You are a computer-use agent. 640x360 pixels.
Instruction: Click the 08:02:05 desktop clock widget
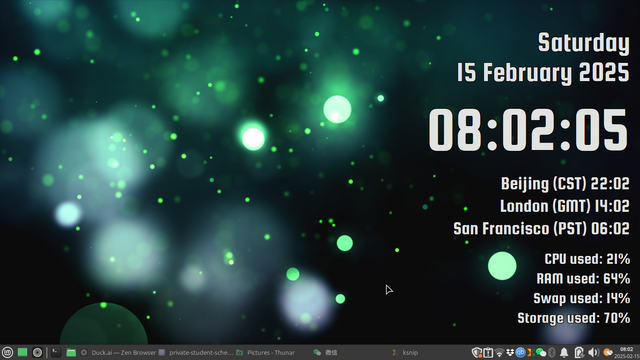[528, 131]
